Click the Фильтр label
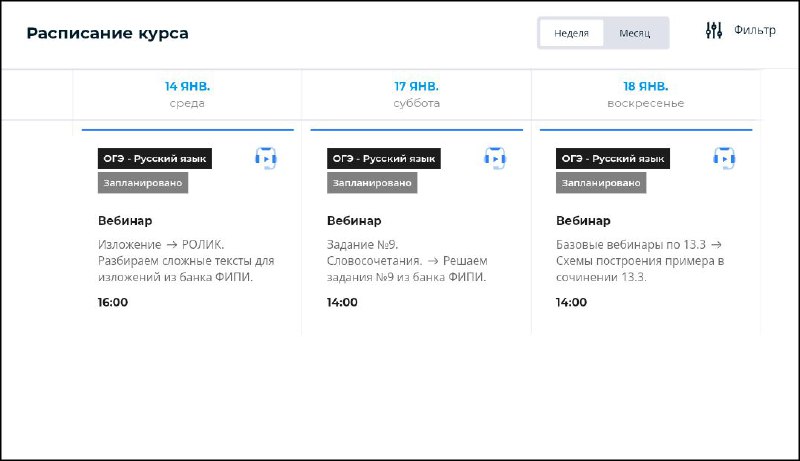This screenshot has height=461, width=800. pyautogui.click(x=754, y=30)
